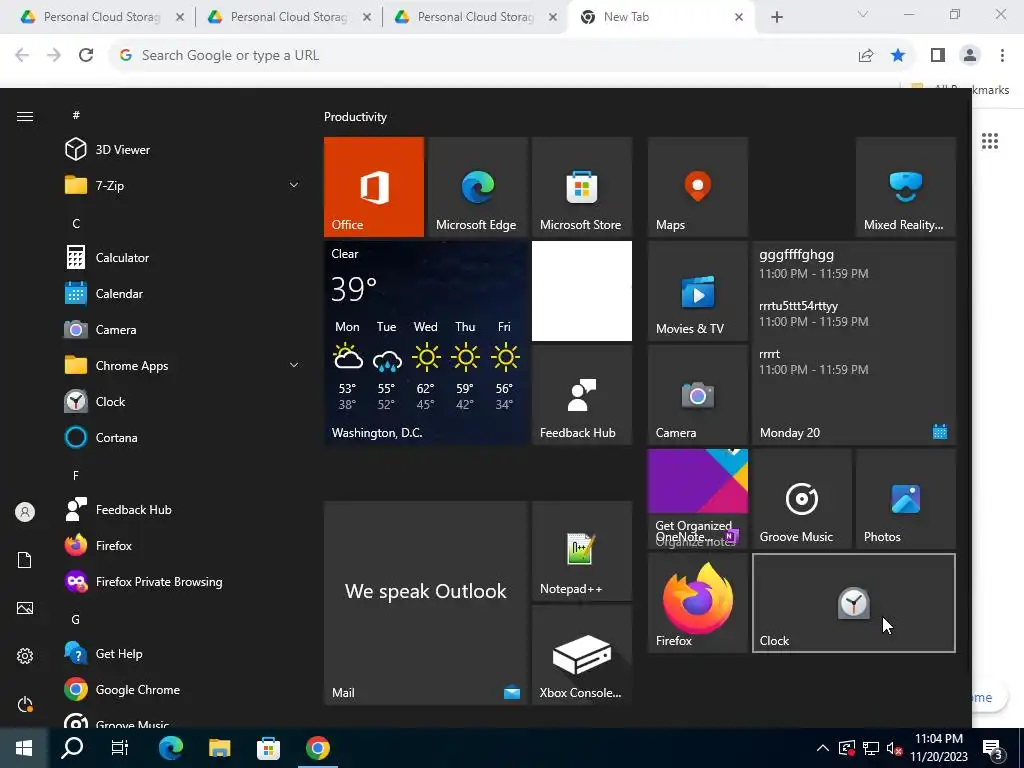Open Task View on taskbar
This screenshot has width=1024, height=768.
tap(120, 748)
